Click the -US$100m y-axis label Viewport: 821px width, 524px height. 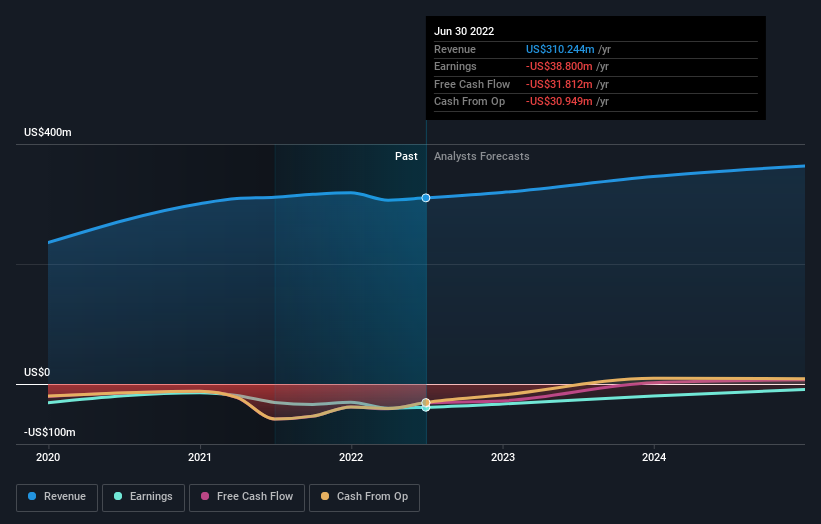pos(50,432)
